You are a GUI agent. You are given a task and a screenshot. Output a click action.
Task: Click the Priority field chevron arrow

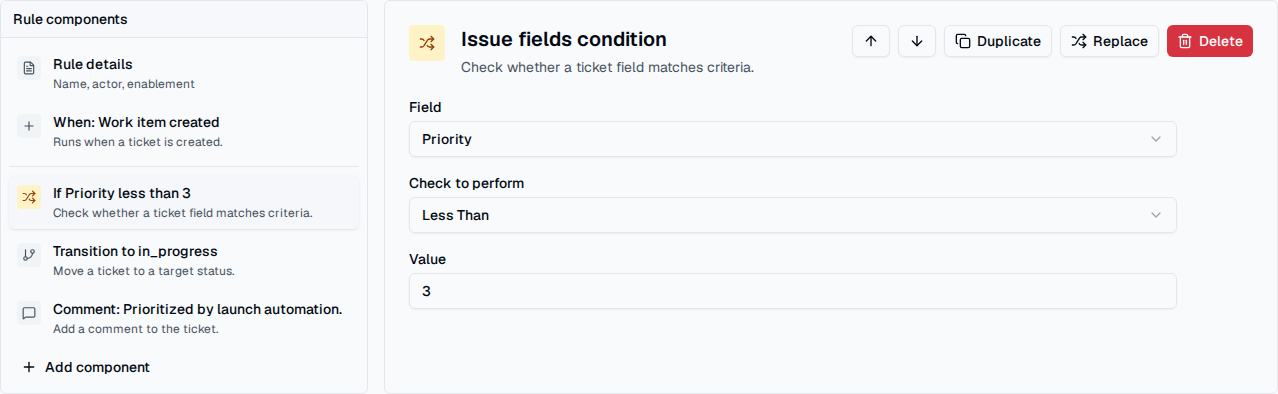(1156, 139)
